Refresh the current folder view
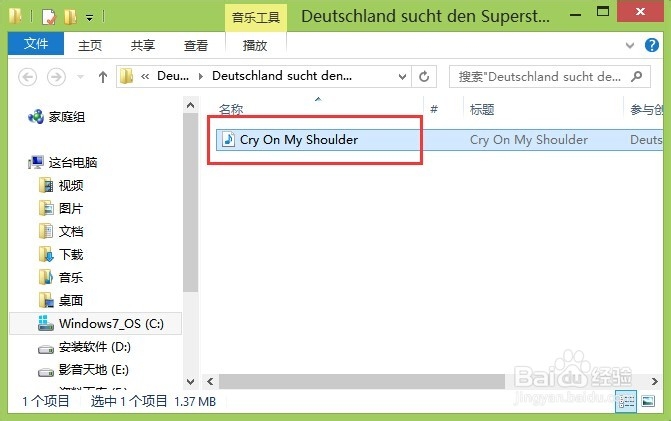This screenshot has height=421, width=671. click(424, 77)
